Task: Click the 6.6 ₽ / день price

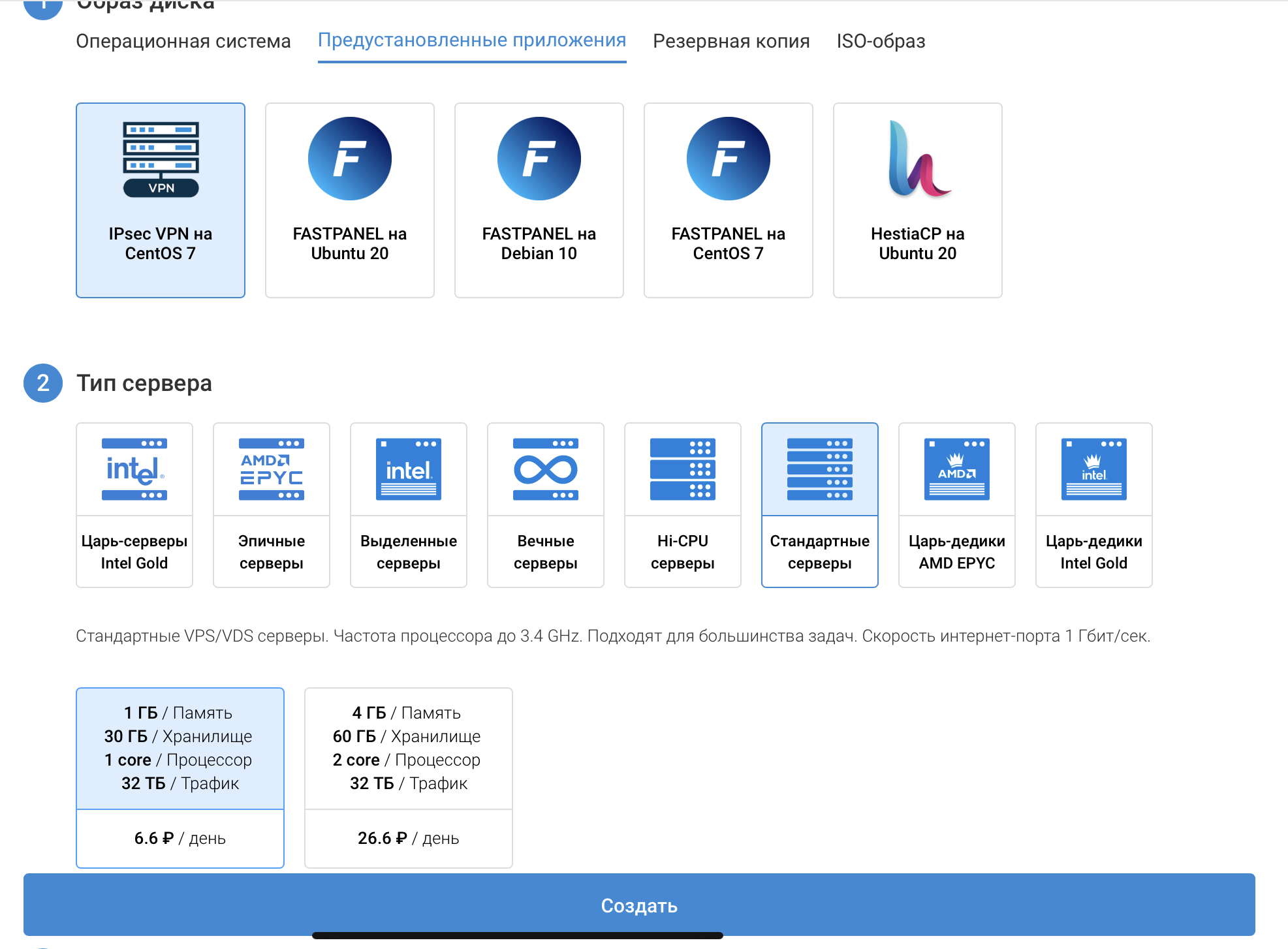Action: point(180,838)
